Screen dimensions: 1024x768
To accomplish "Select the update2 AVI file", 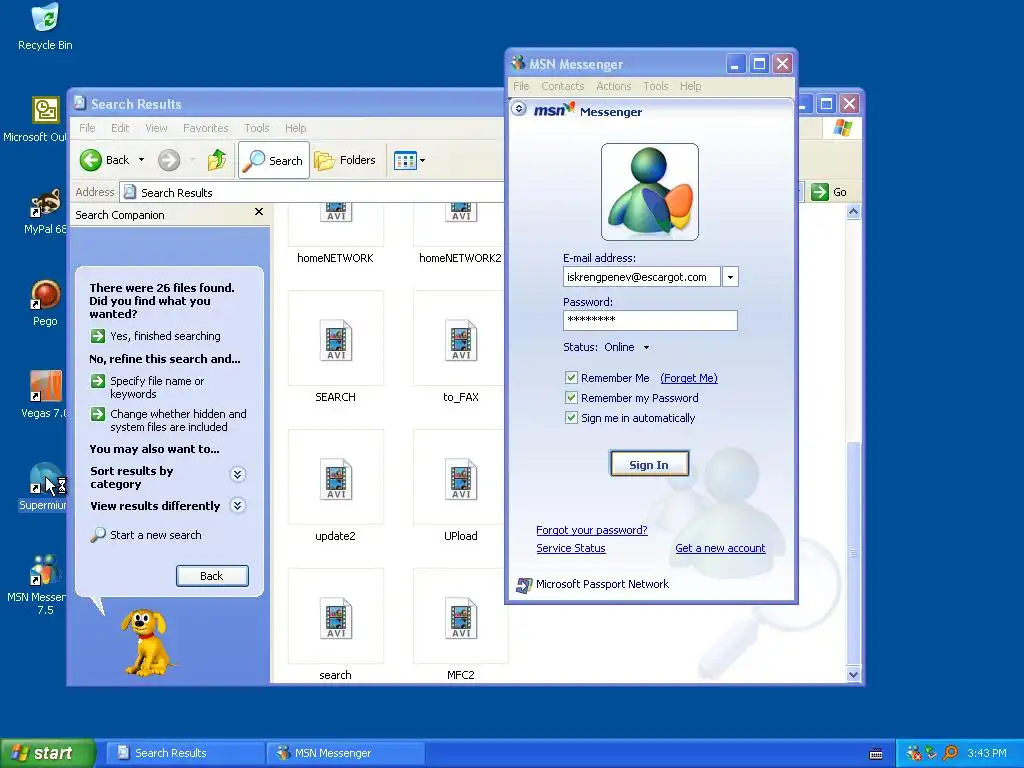I will click(x=336, y=487).
